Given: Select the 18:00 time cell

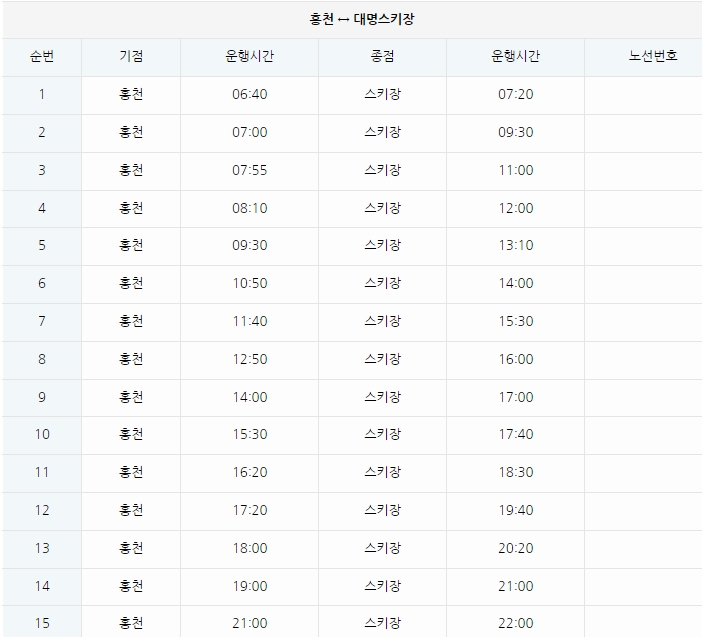Looking at the screenshot, I should coord(249,548).
